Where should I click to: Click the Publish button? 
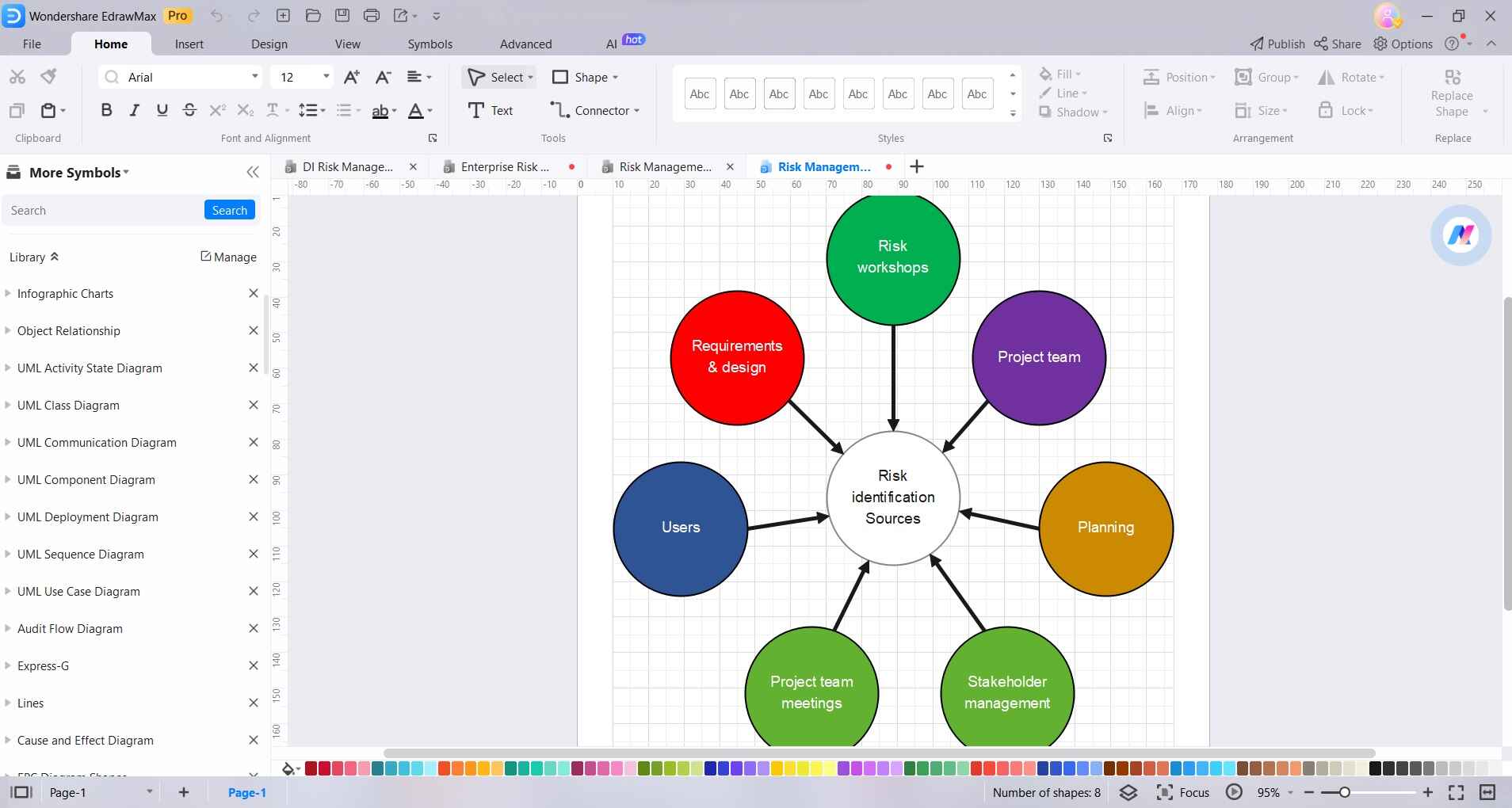1277,44
